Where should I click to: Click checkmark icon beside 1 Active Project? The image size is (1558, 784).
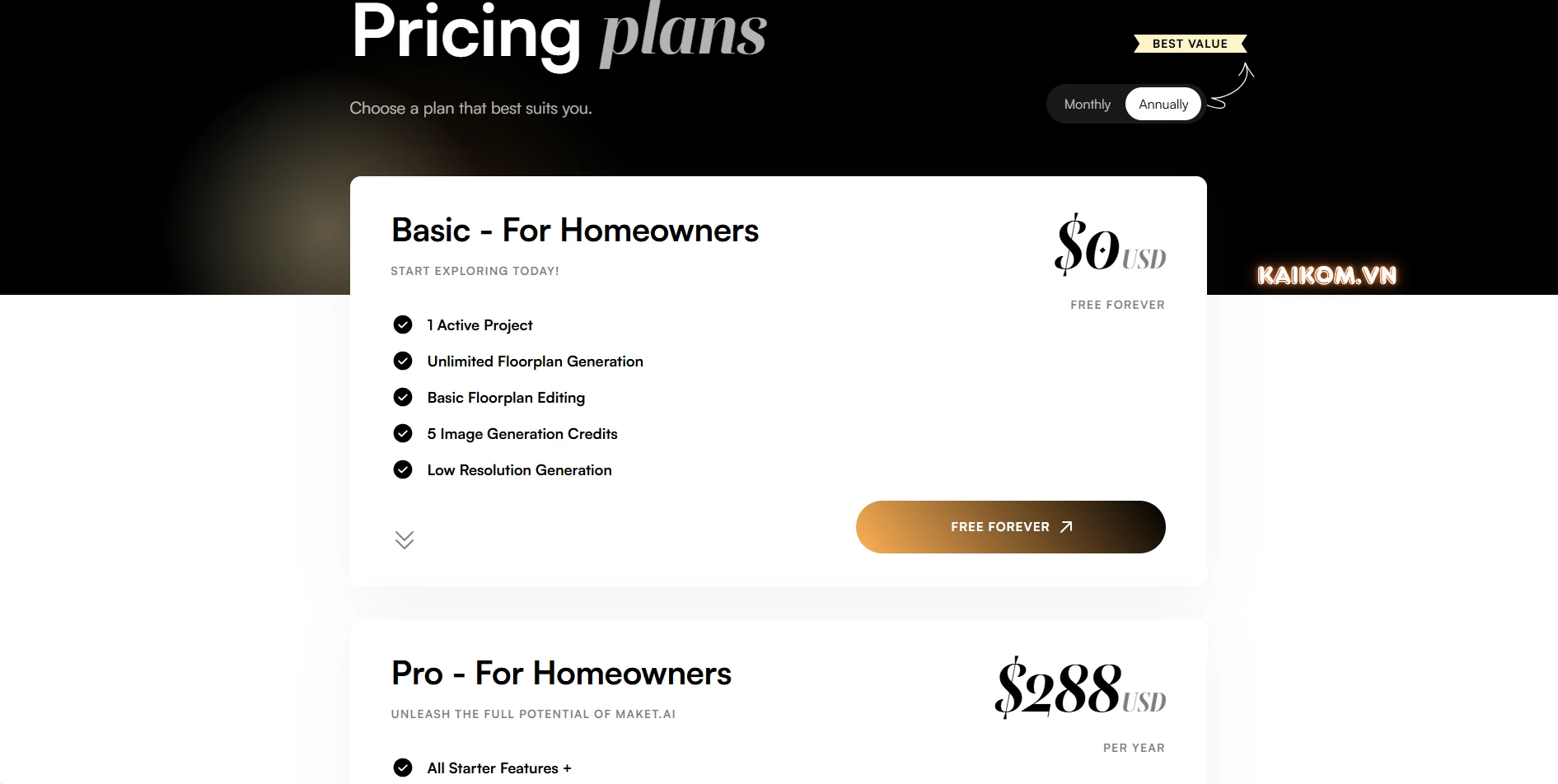pos(403,325)
